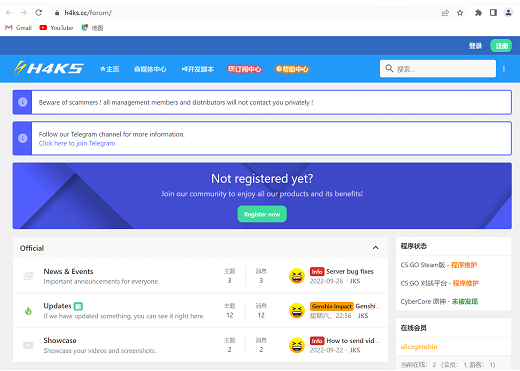The width and height of the screenshot is (520, 371).
Task: Toggle the browser side panel icon
Action: coord(493,13)
